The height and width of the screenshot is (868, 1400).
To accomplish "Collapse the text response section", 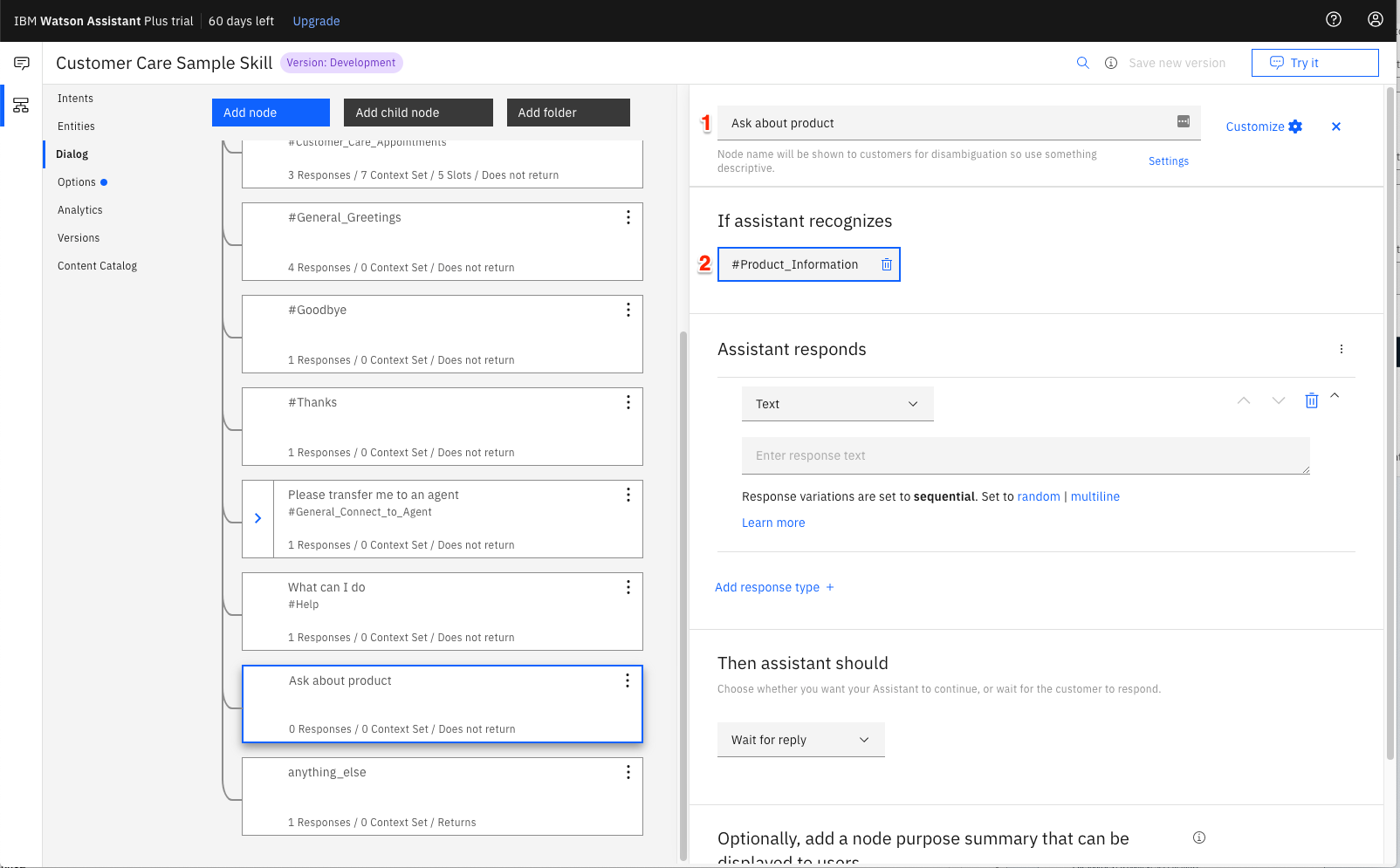I will [x=1335, y=396].
